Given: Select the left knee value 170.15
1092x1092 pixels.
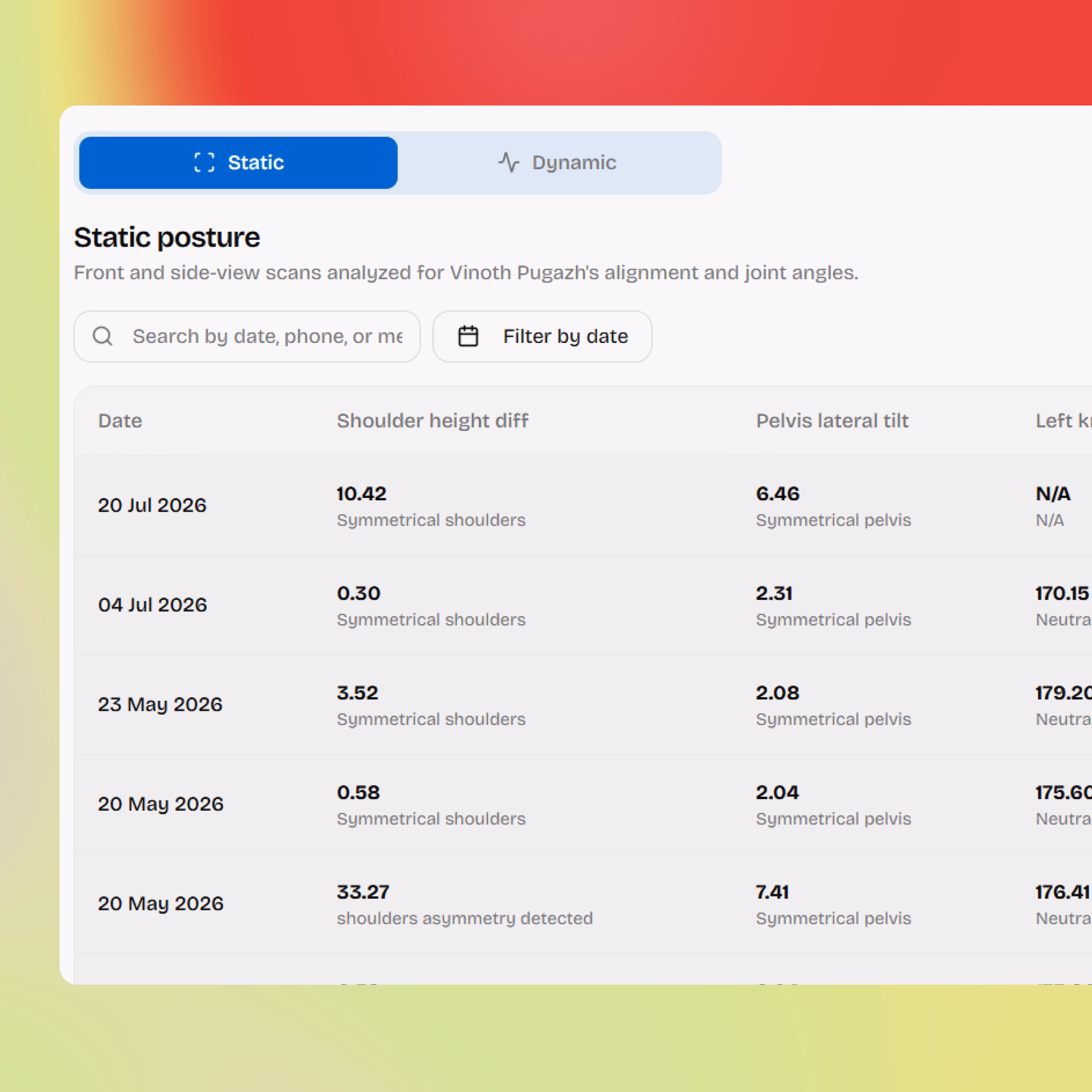Looking at the screenshot, I should 1062,593.
